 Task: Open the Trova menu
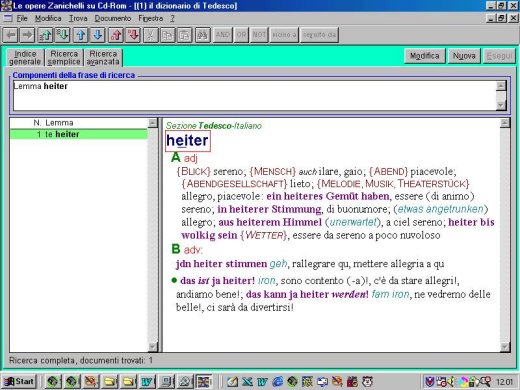[78, 18]
